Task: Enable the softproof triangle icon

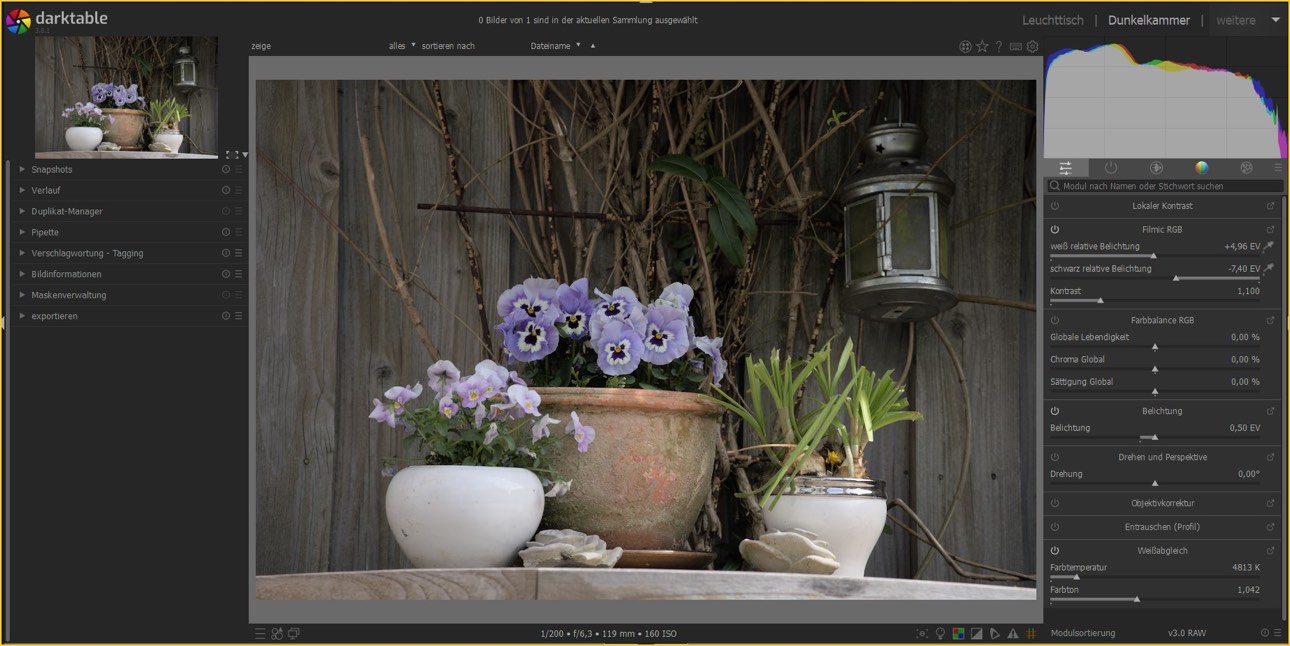Action: point(995,633)
